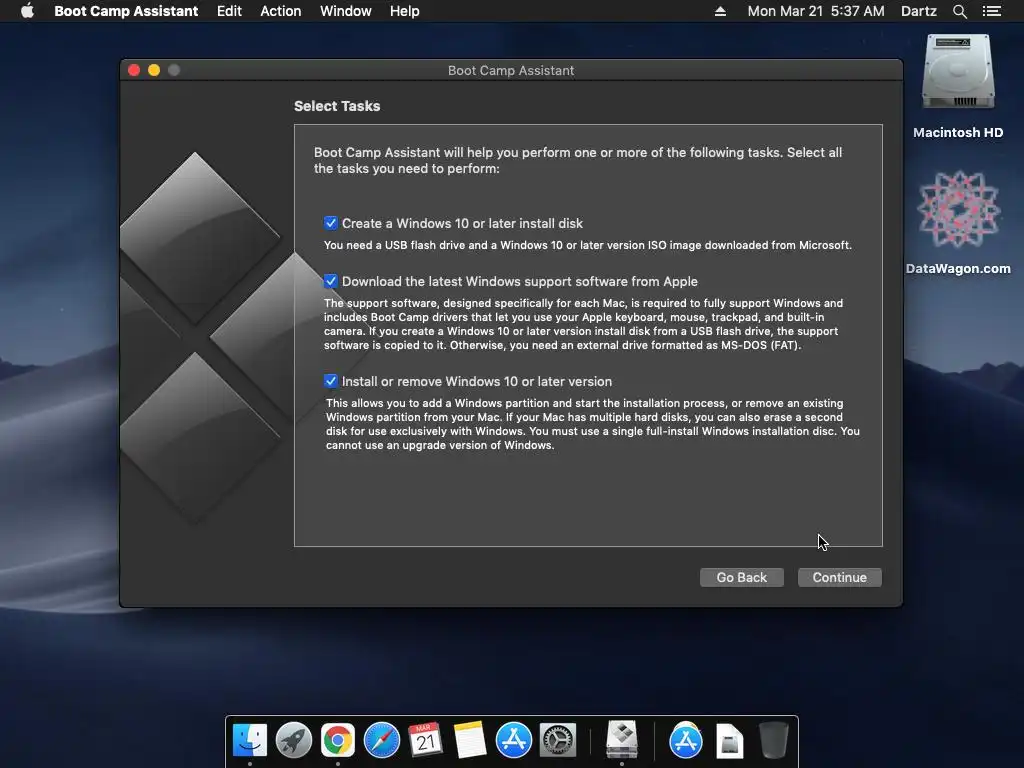
Task: Open the Boot Camp Assistant menu
Action: [126, 11]
